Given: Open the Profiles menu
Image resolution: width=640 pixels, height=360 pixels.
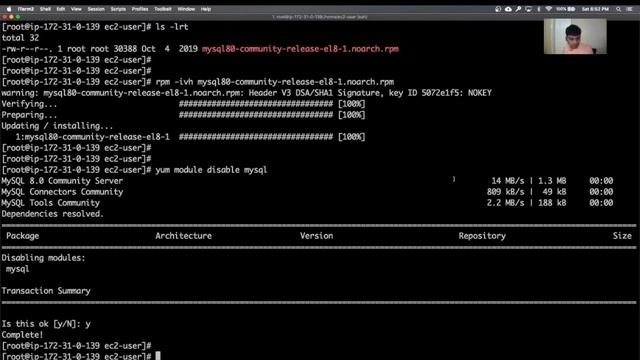Looking at the screenshot, I should 140,9.
